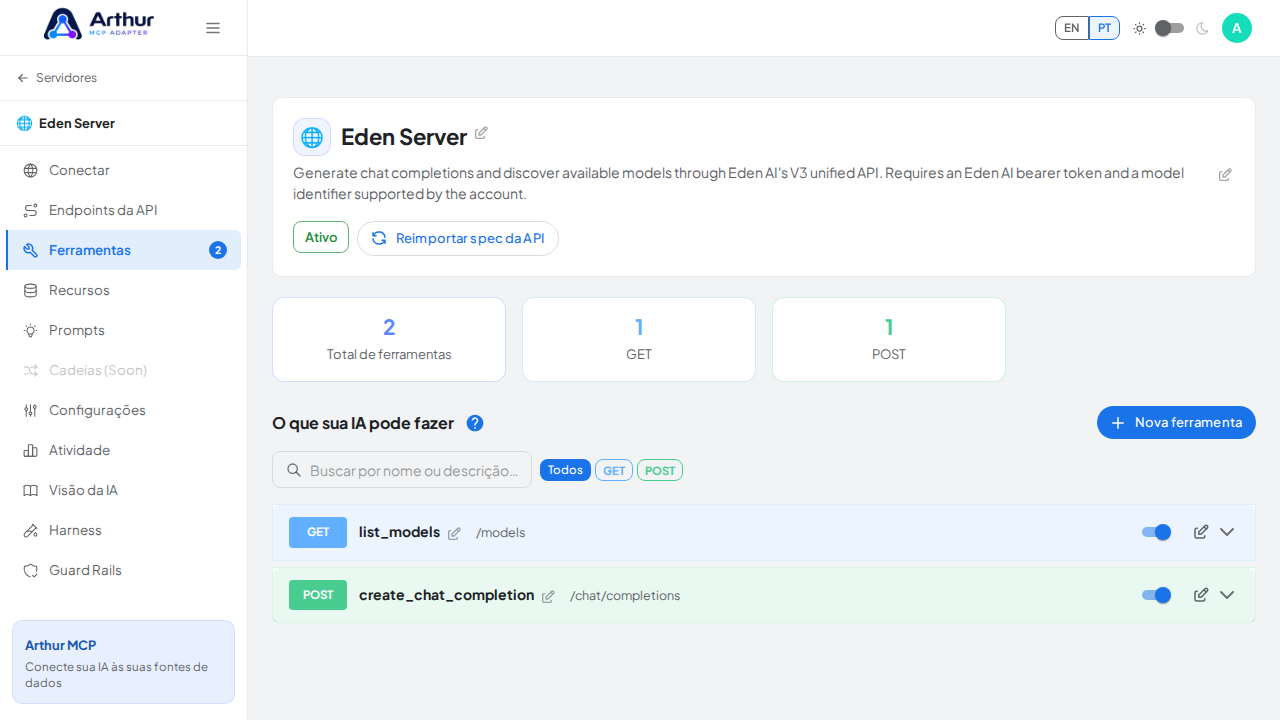Switch language to EN
Image resolution: width=1280 pixels, height=720 pixels.
(x=1072, y=28)
